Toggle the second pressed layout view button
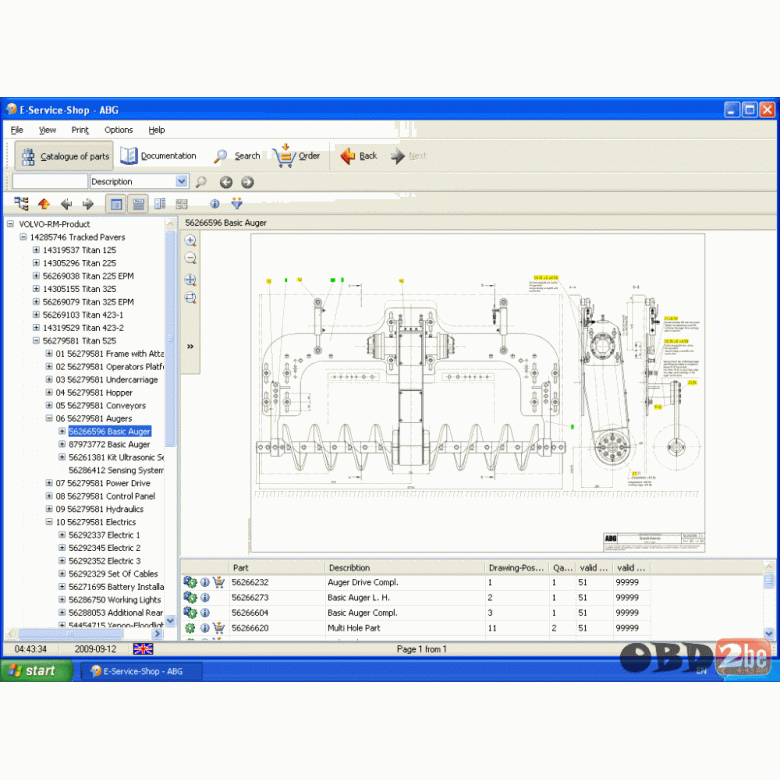 [138, 204]
